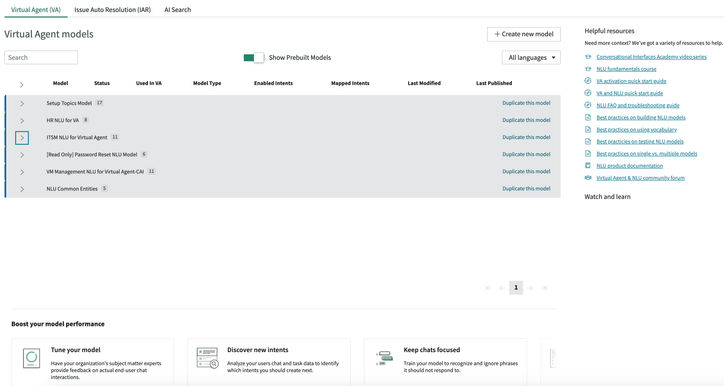Click the Status column header
Viewport: 724px width, 386px height.
pyautogui.click(x=102, y=83)
